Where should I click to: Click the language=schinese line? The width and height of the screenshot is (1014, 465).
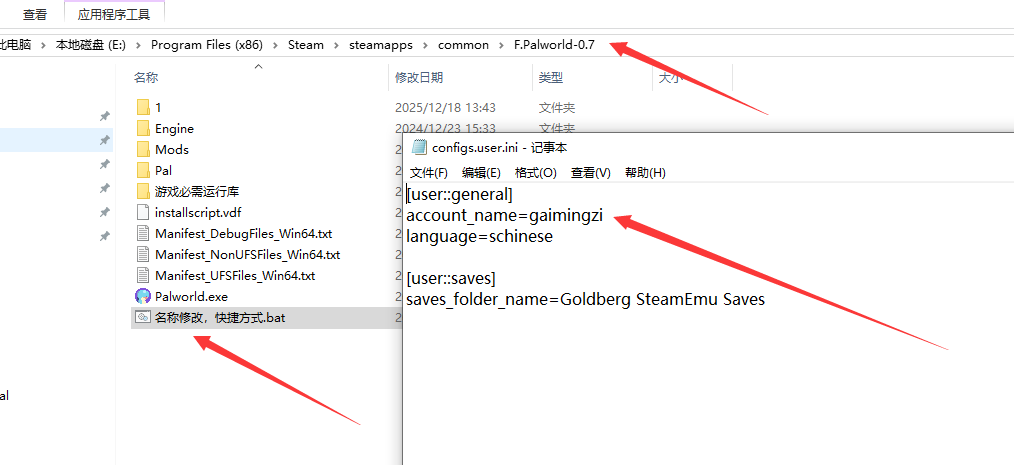479,237
